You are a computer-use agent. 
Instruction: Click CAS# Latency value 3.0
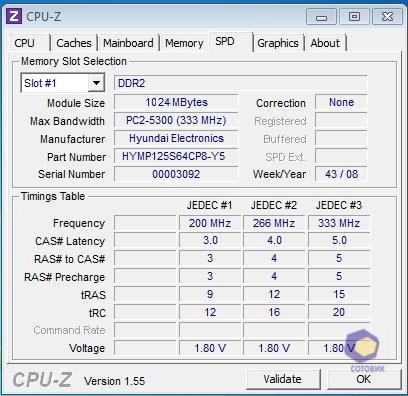click(210, 241)
